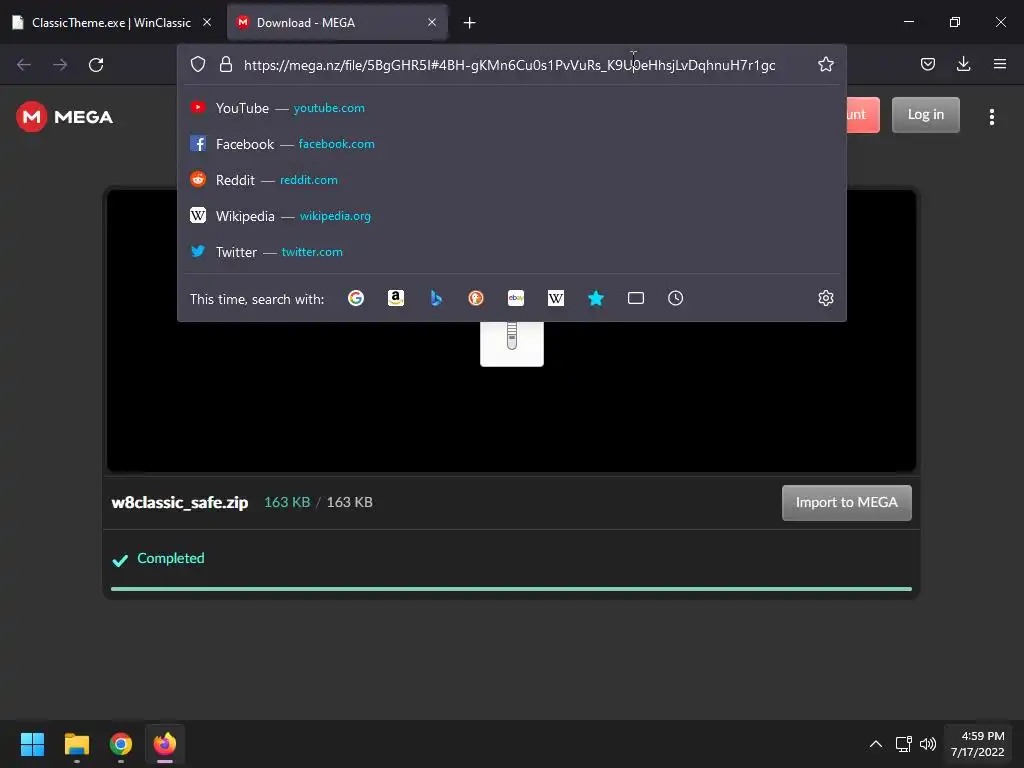Search this time with Bing
Image resolution: width=1024 pixels, height=768 pixels.
(x=436, y=298)
